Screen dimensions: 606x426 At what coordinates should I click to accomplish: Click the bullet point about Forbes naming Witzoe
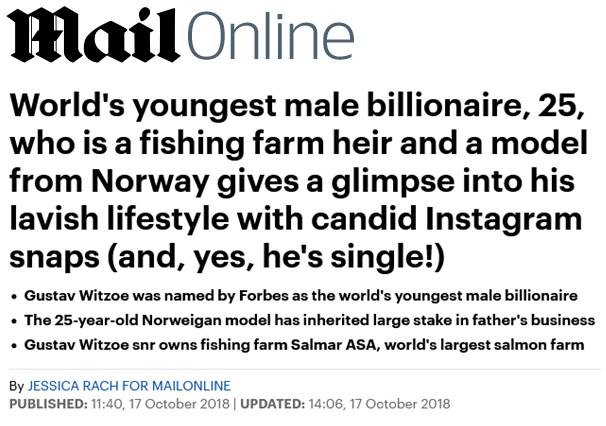(x=299, y=297)
